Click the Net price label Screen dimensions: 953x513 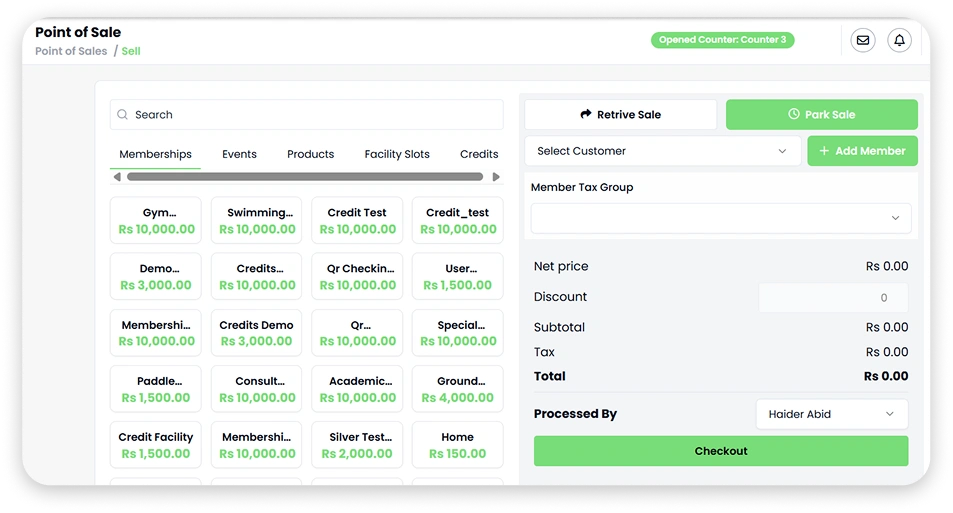(x=561, y=266)
